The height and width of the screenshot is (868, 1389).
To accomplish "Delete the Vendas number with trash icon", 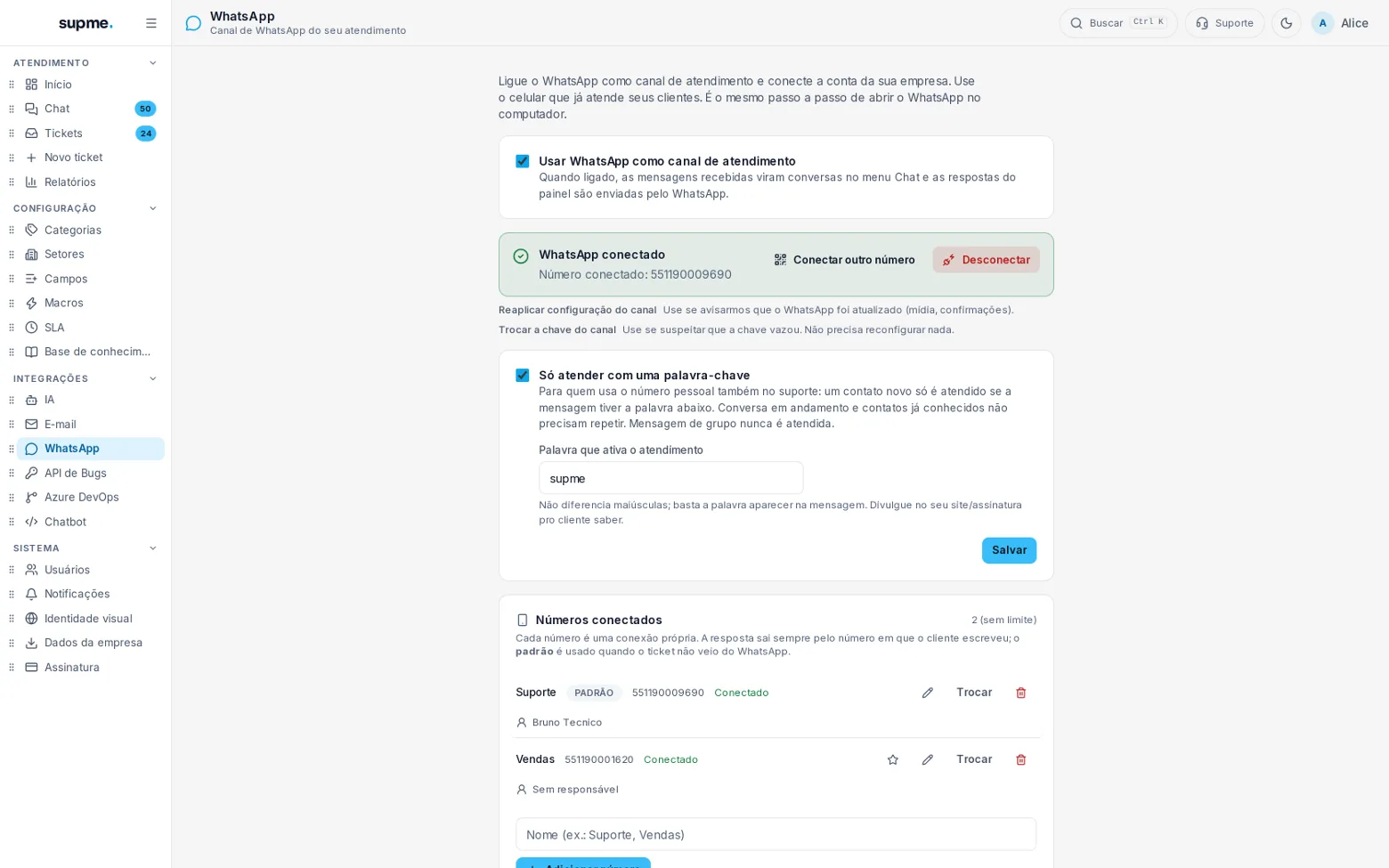I will click(1021, 759).
